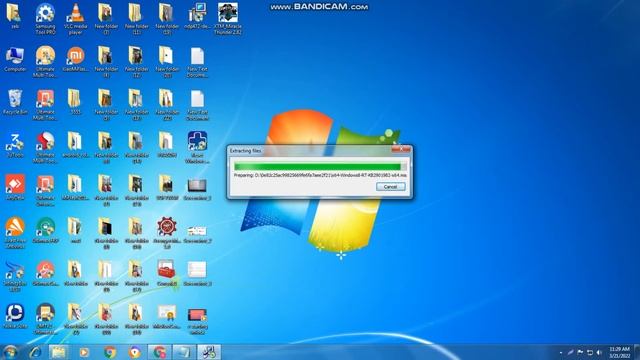Screen dimensions: 640x360
Task: Click Show desktop button at taskbar end
Action: click(x=637, y=352)
